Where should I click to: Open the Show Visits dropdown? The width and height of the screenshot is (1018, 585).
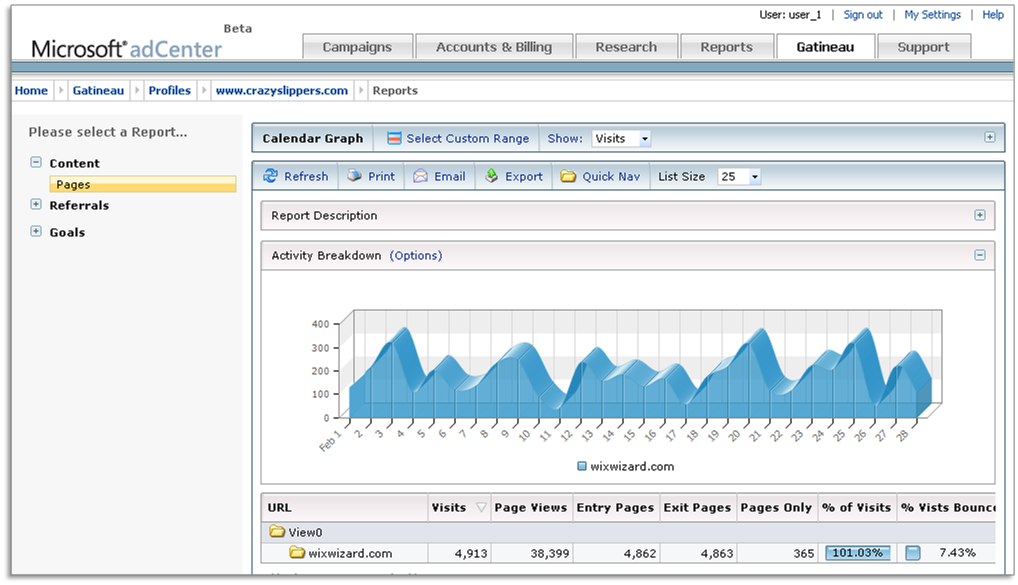click(x=621, y=139)
